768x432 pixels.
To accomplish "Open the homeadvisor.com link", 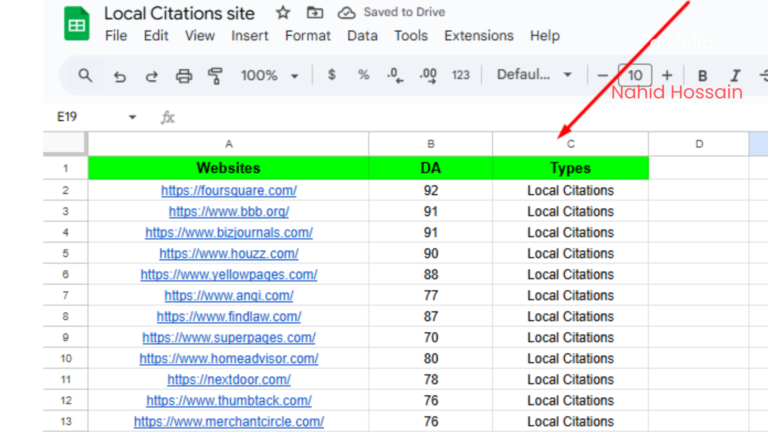I will (x=229, y=359).
